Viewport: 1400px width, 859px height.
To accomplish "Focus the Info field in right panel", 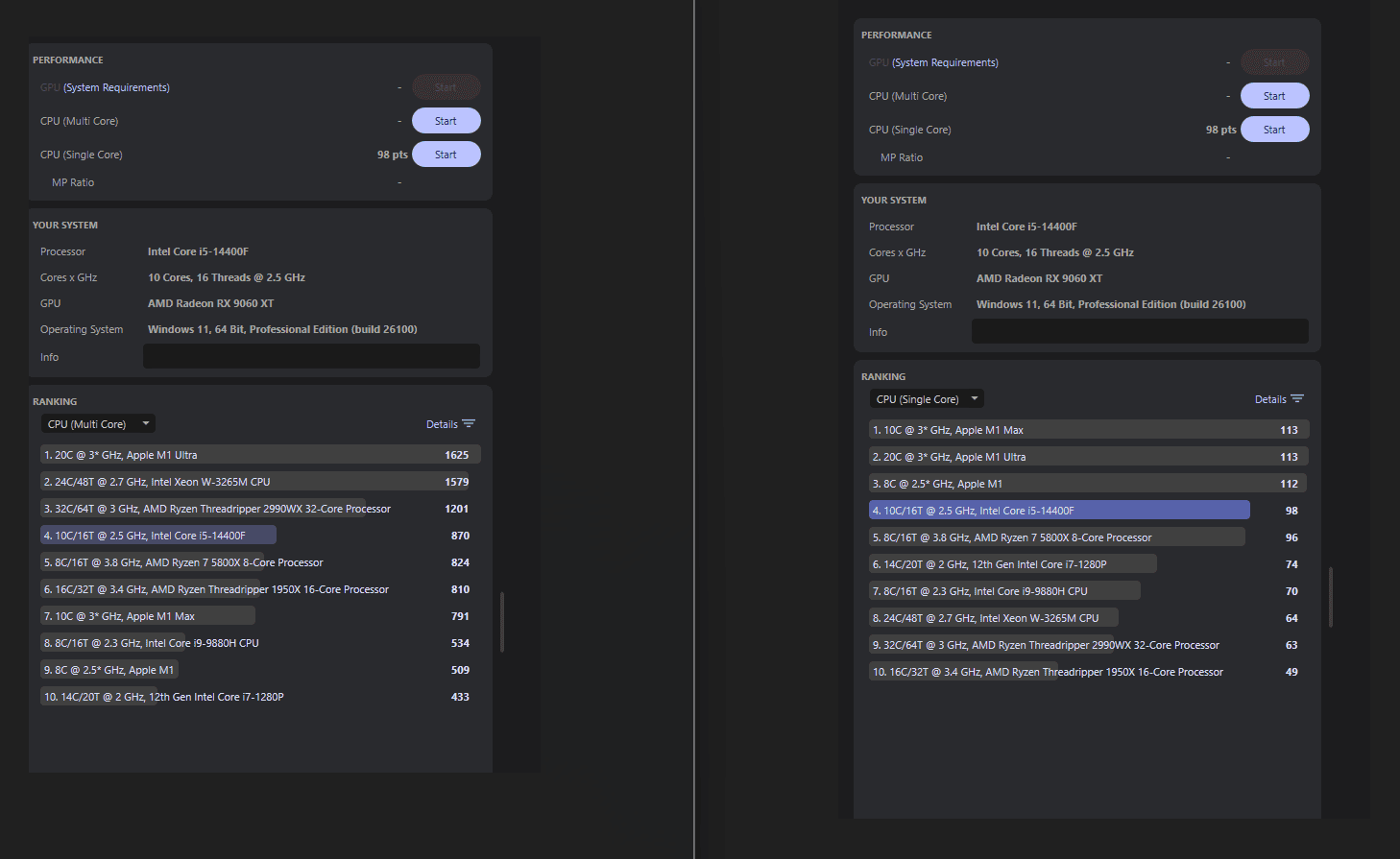I will pos(1140,331).
